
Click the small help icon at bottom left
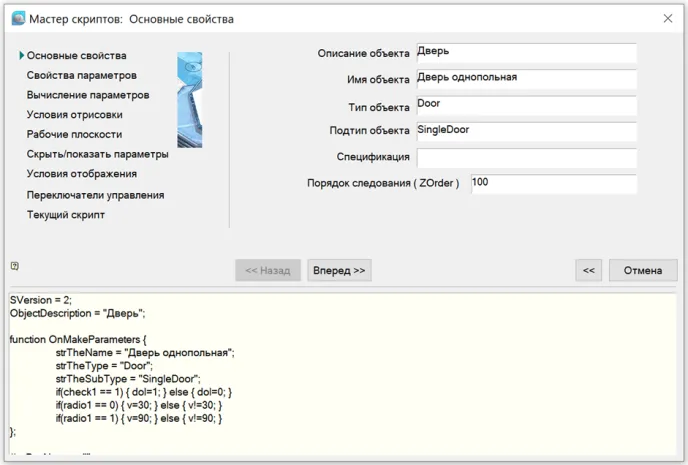tap(14, 266)
